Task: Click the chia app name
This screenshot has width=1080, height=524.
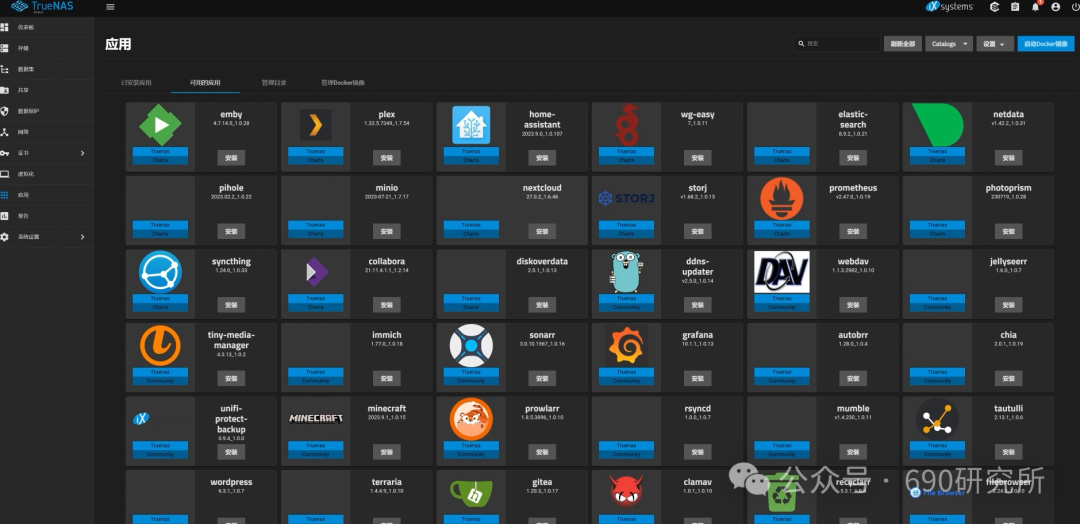Action: [1008, 335]
